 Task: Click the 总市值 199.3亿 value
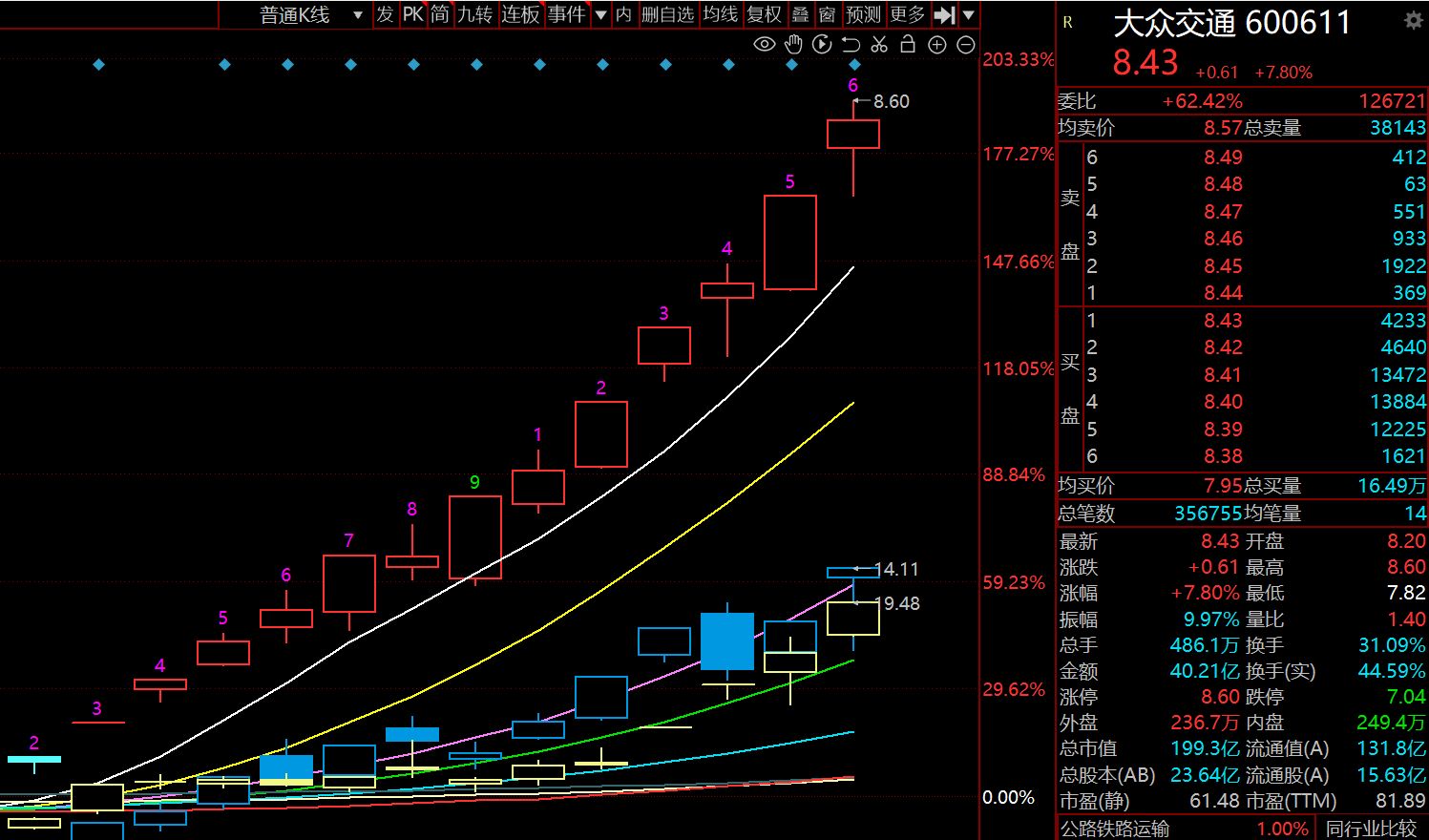point(1205,748)
